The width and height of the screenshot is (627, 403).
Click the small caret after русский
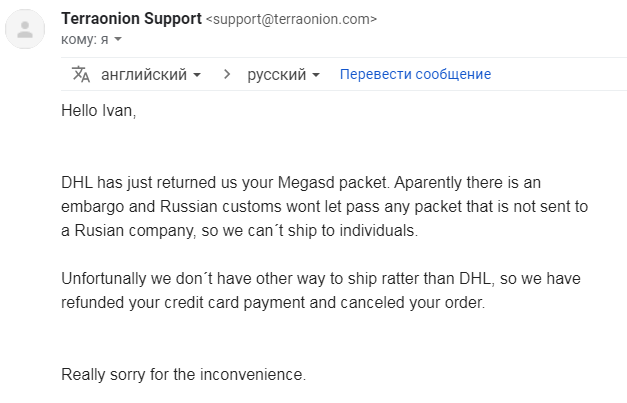316,75
